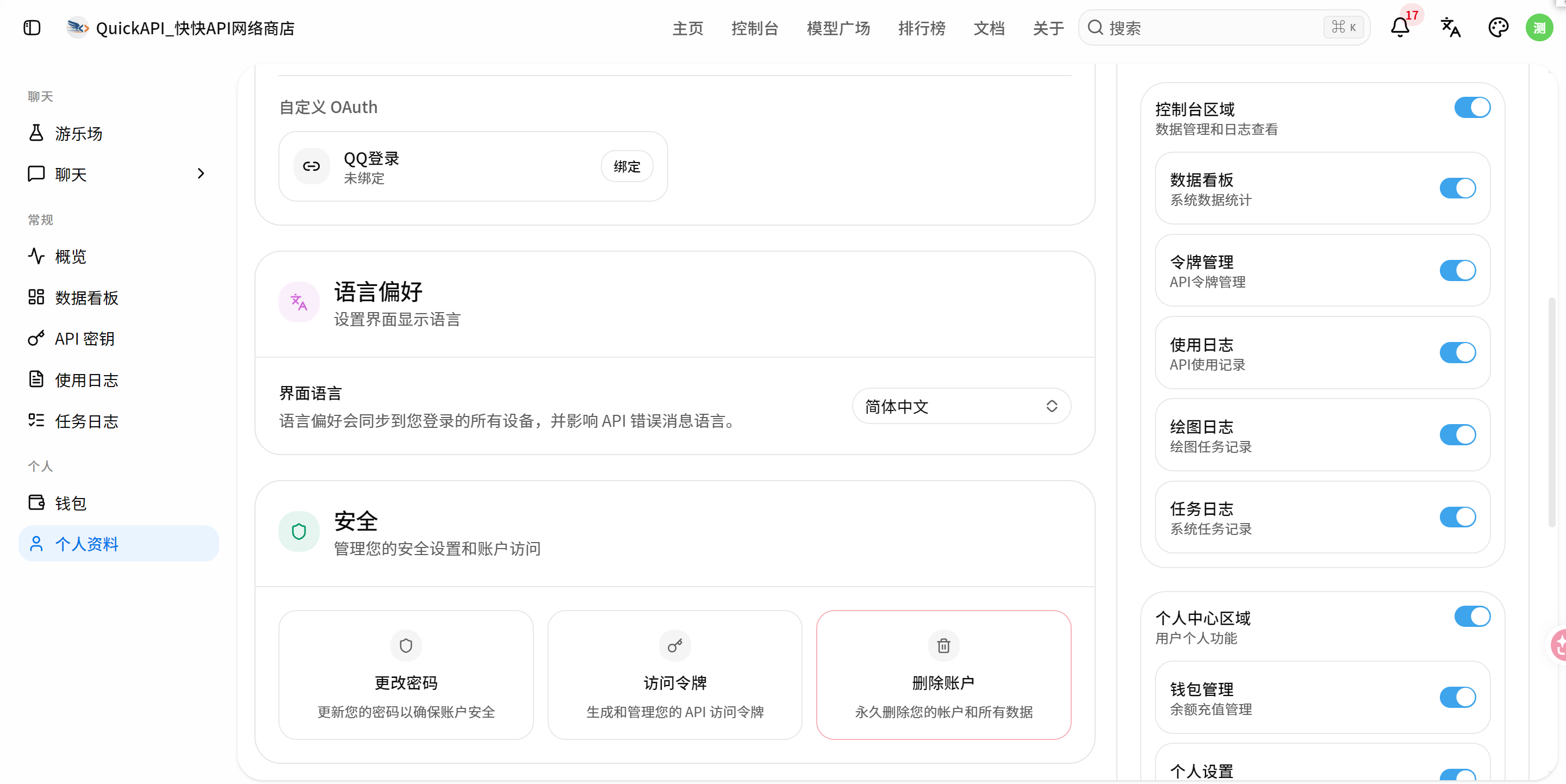Click the green user avatar
Screen dimensions: 1566x784
pos(1539,28)
